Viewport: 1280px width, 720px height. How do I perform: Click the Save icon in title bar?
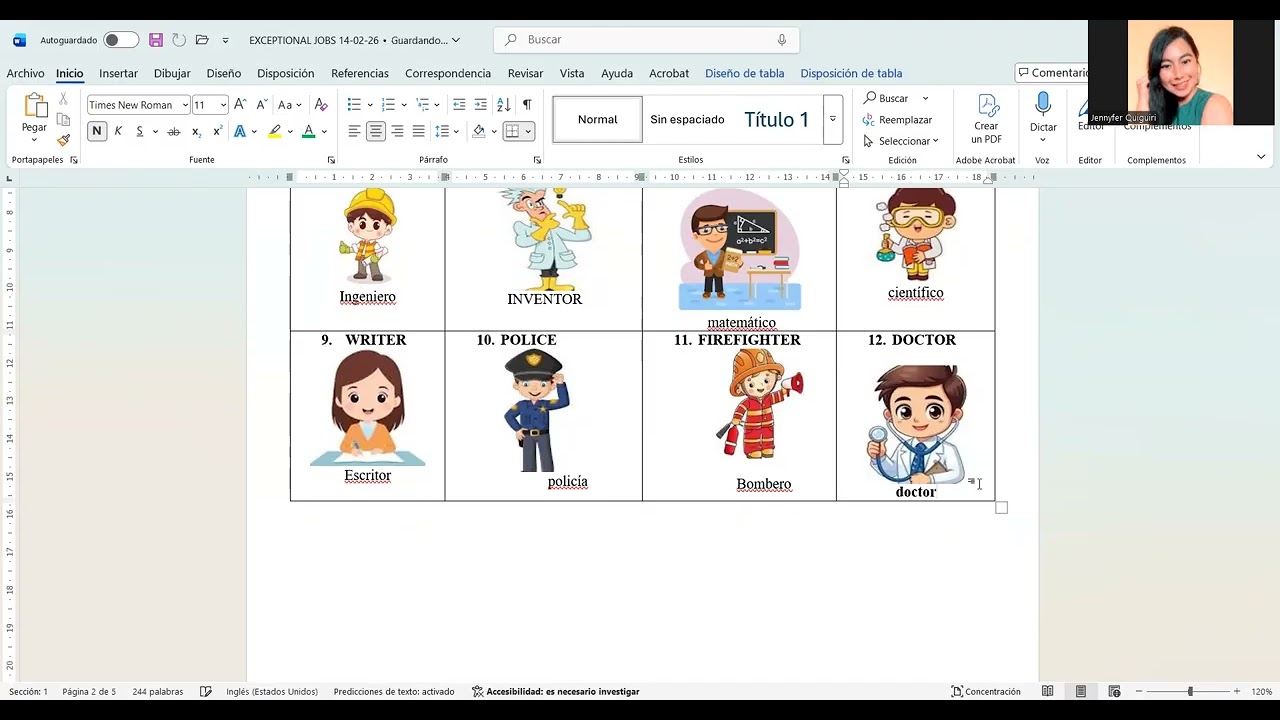tap(156, 40)
